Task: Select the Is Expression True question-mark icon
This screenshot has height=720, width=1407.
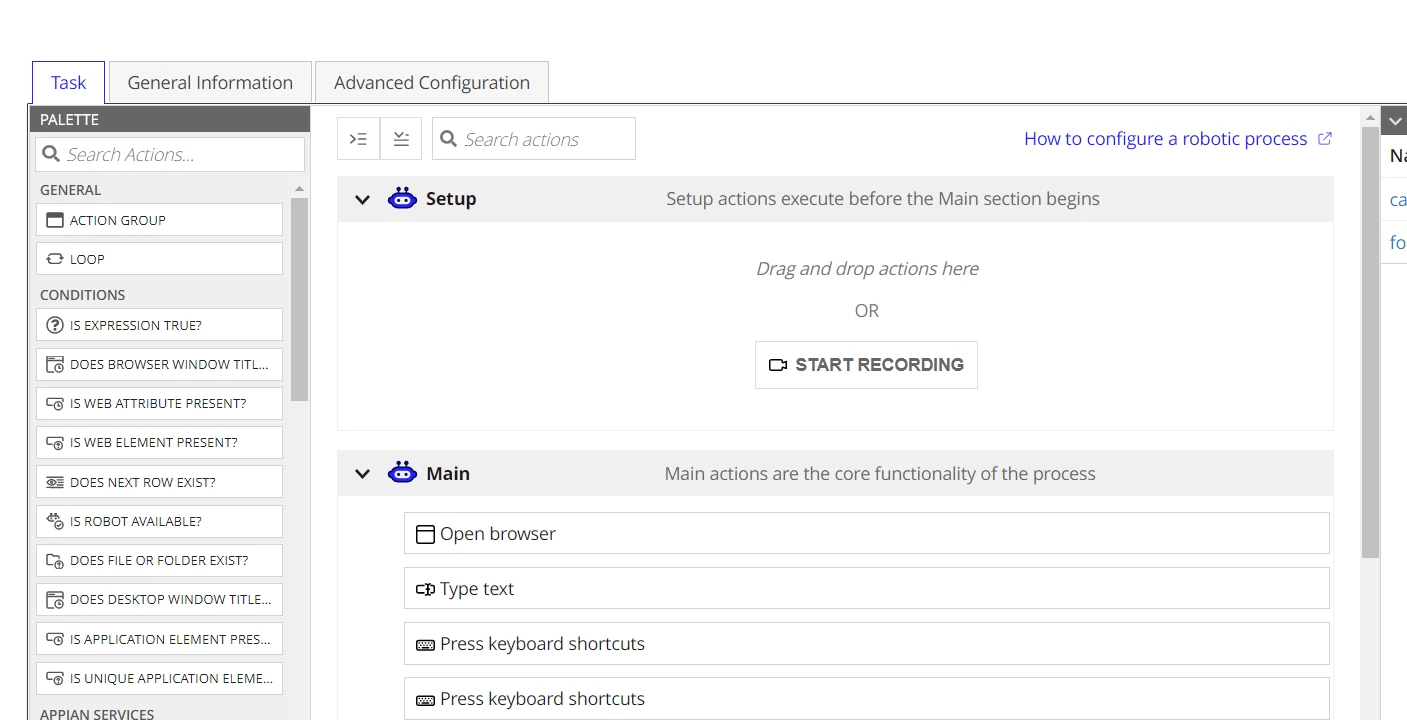Action: pyautogui.click(x=55, y=325)
